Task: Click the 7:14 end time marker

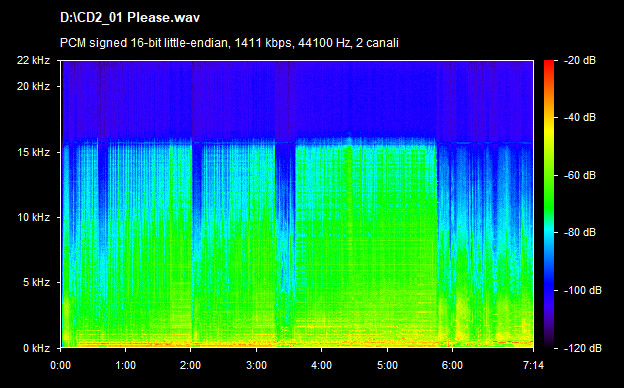Action: coord(533,365)
